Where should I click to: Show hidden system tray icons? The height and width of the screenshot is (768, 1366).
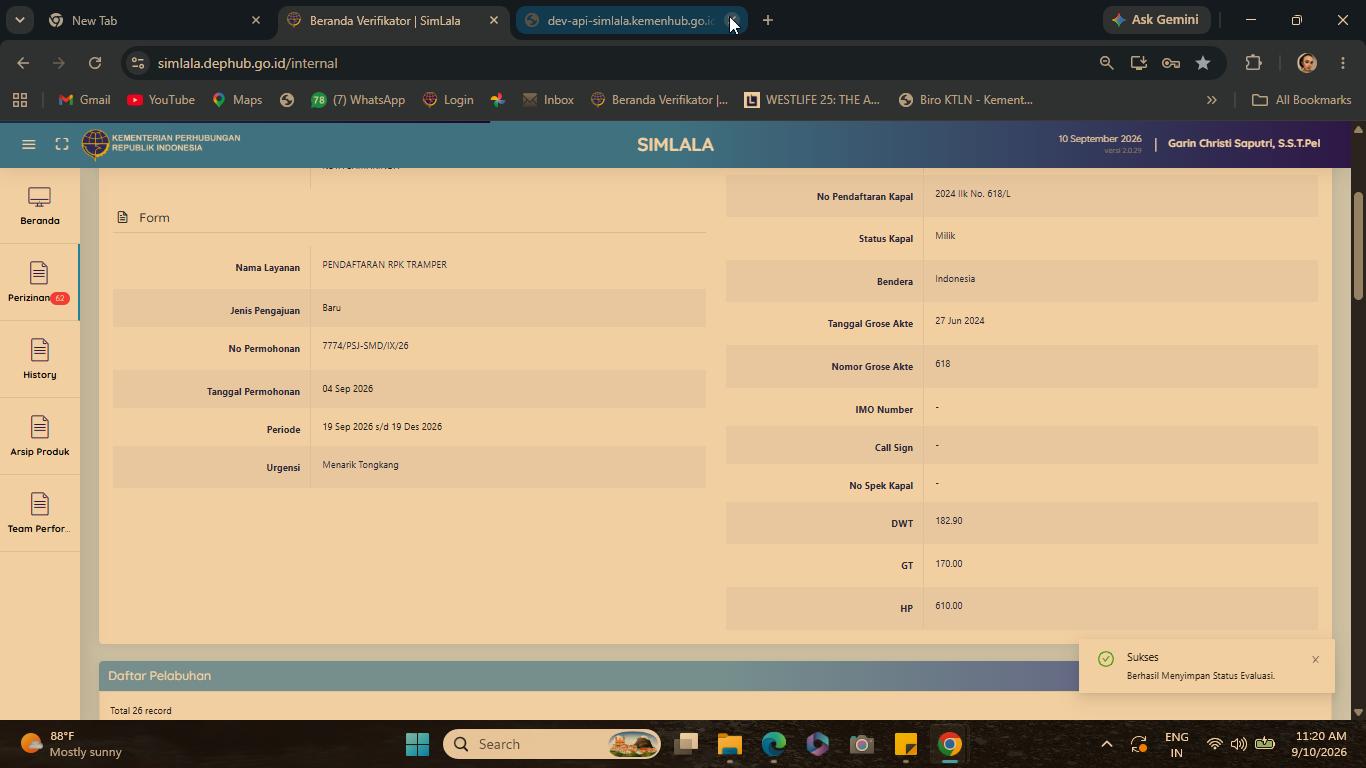pos(1106,744)
